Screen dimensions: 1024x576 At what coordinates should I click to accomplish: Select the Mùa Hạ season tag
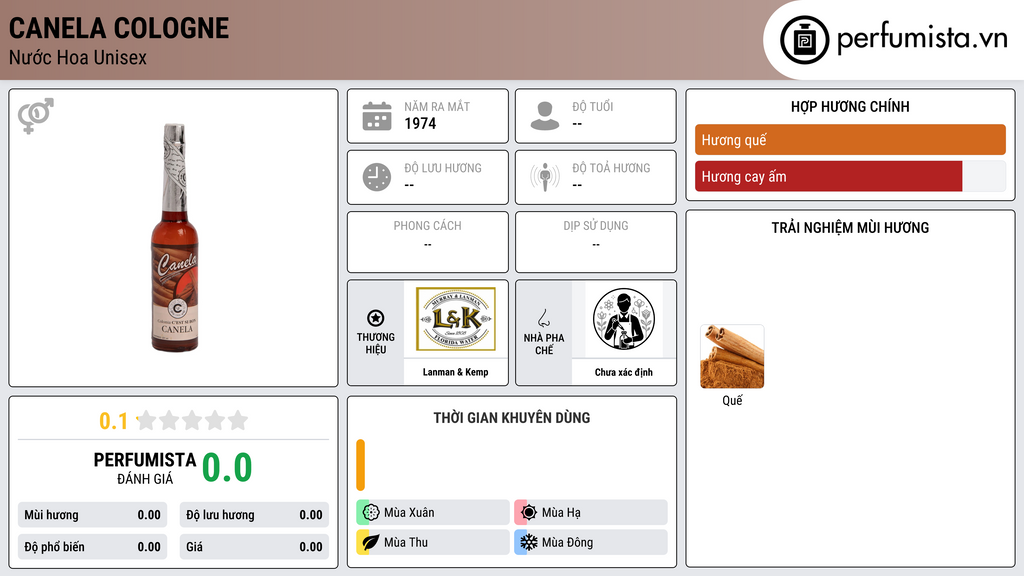click(x=590, y=513)
